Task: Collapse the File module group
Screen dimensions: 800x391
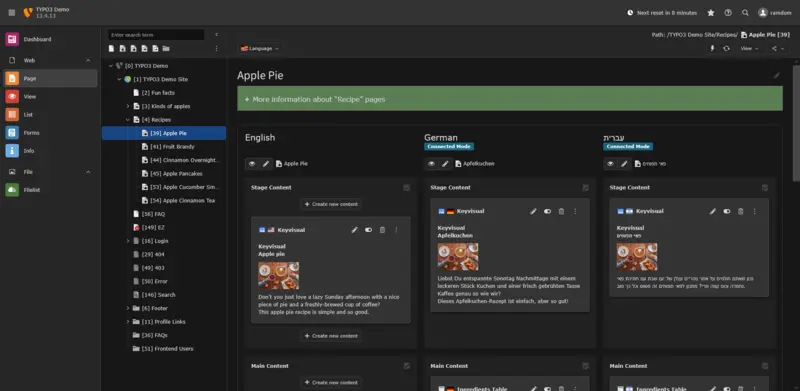Action: [x=88, y=172]
